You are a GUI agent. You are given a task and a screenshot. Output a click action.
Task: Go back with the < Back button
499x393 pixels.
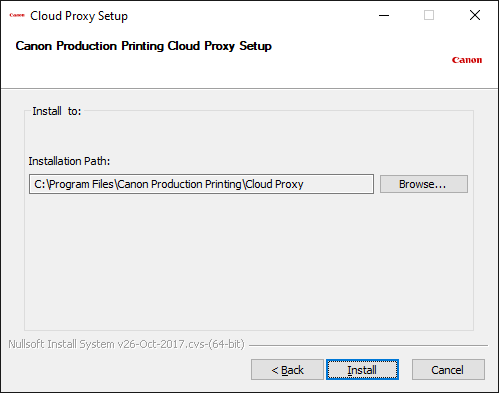click(287, 369)
